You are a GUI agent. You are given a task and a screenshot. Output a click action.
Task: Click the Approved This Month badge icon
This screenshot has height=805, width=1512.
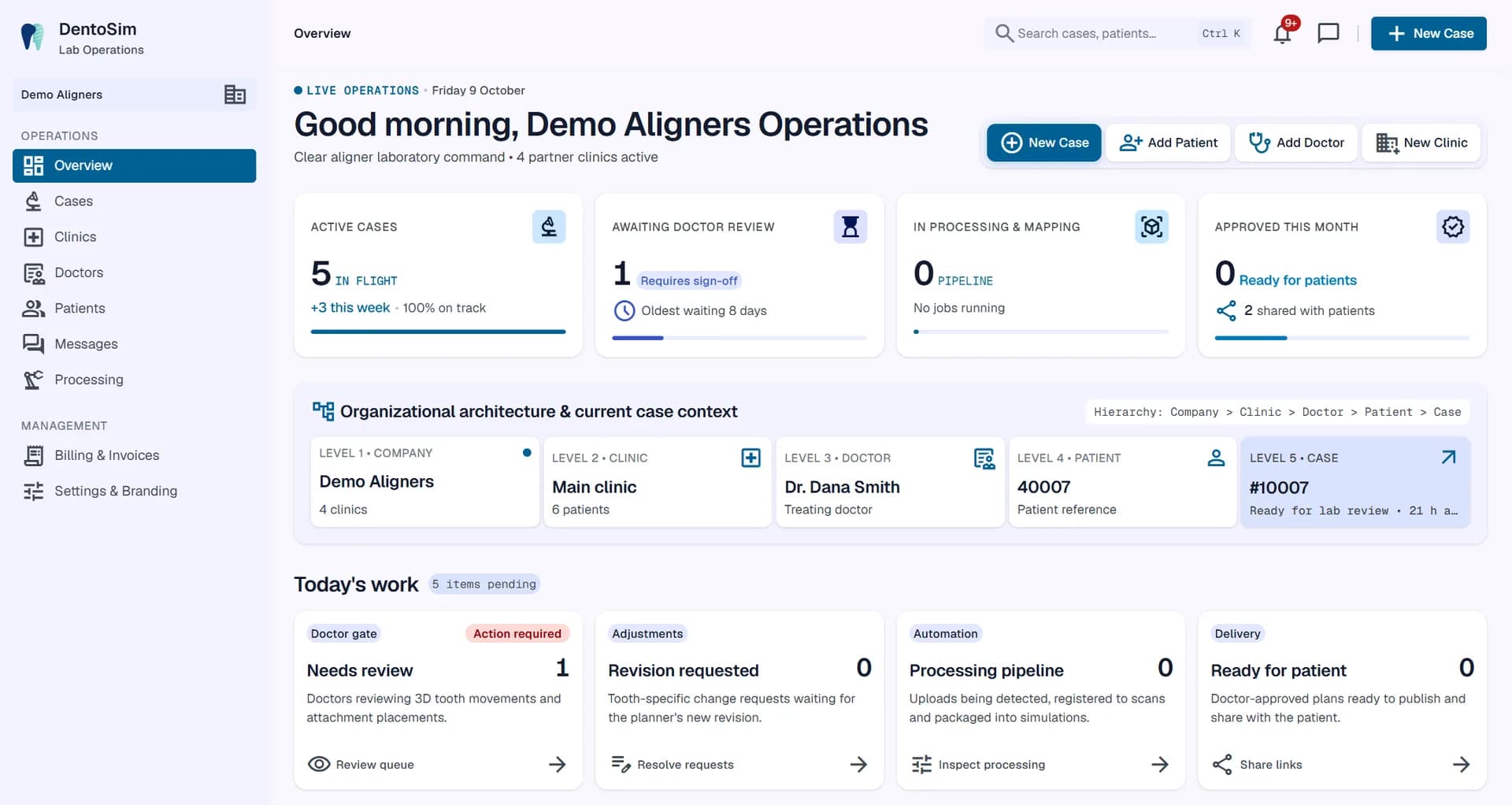click(1452, 227)
